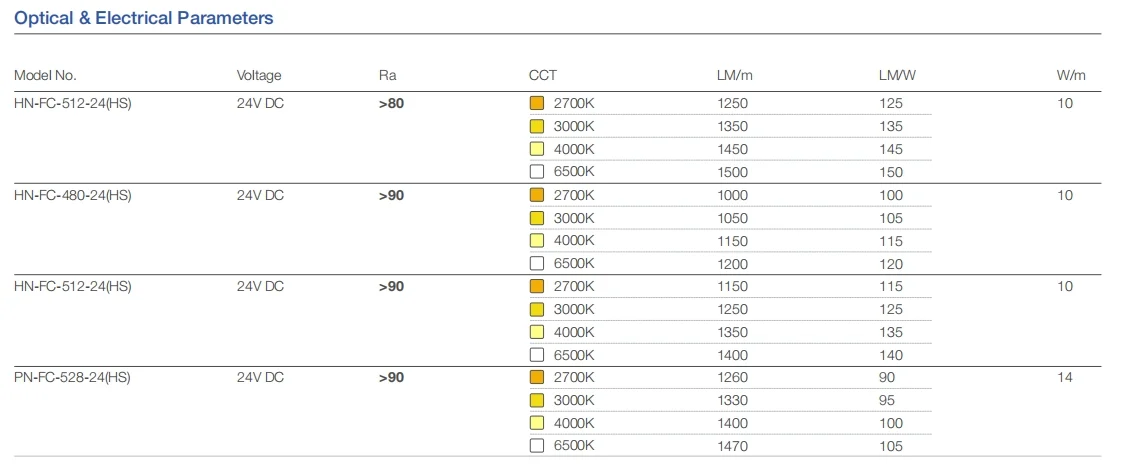
Task: Select the CCT column header
Action: pyautogui.click(x=543, y=75)
